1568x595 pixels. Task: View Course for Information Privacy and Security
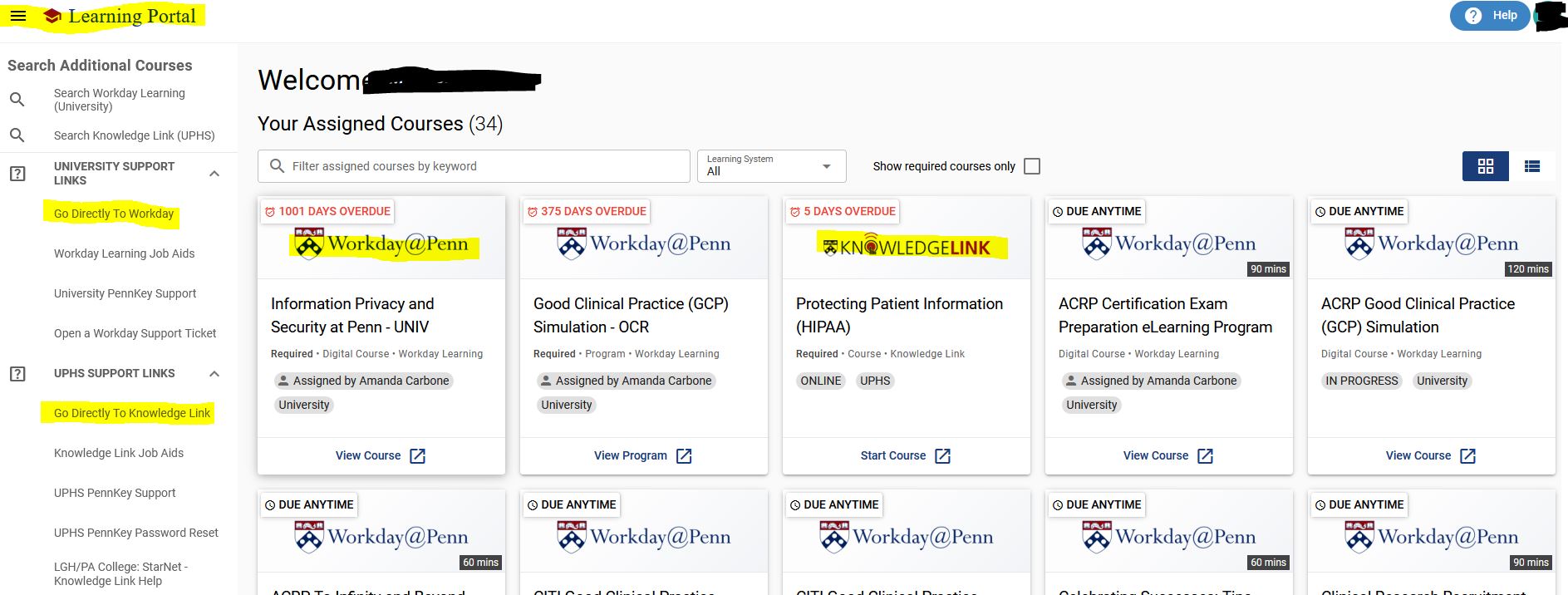368,455
